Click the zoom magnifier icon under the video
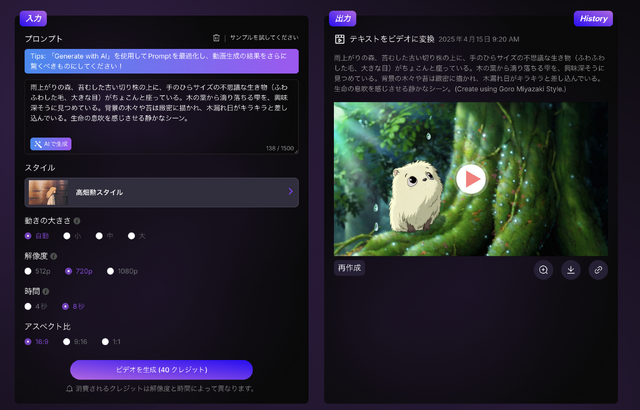This screenshot has width=640, height=410. click(543, 269)
